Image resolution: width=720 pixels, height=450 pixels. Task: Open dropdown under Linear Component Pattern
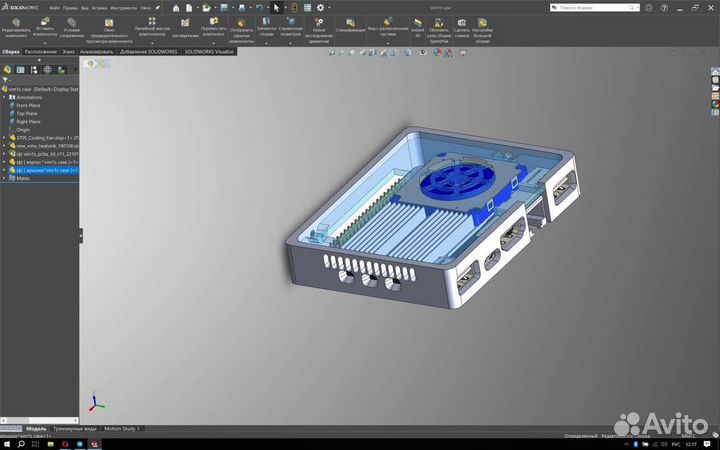pos(152,43)
